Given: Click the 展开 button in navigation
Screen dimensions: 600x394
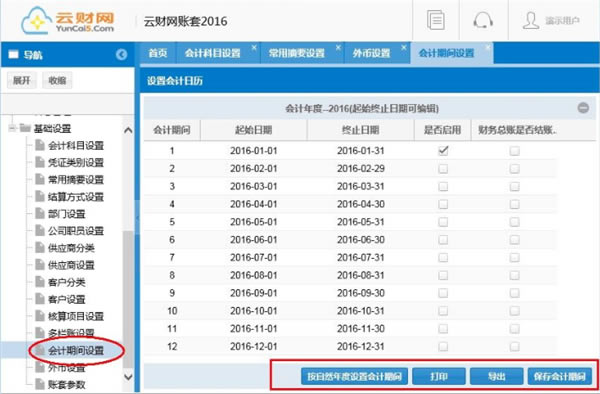Looking at the screenshot, I should [x=21, y=80].
